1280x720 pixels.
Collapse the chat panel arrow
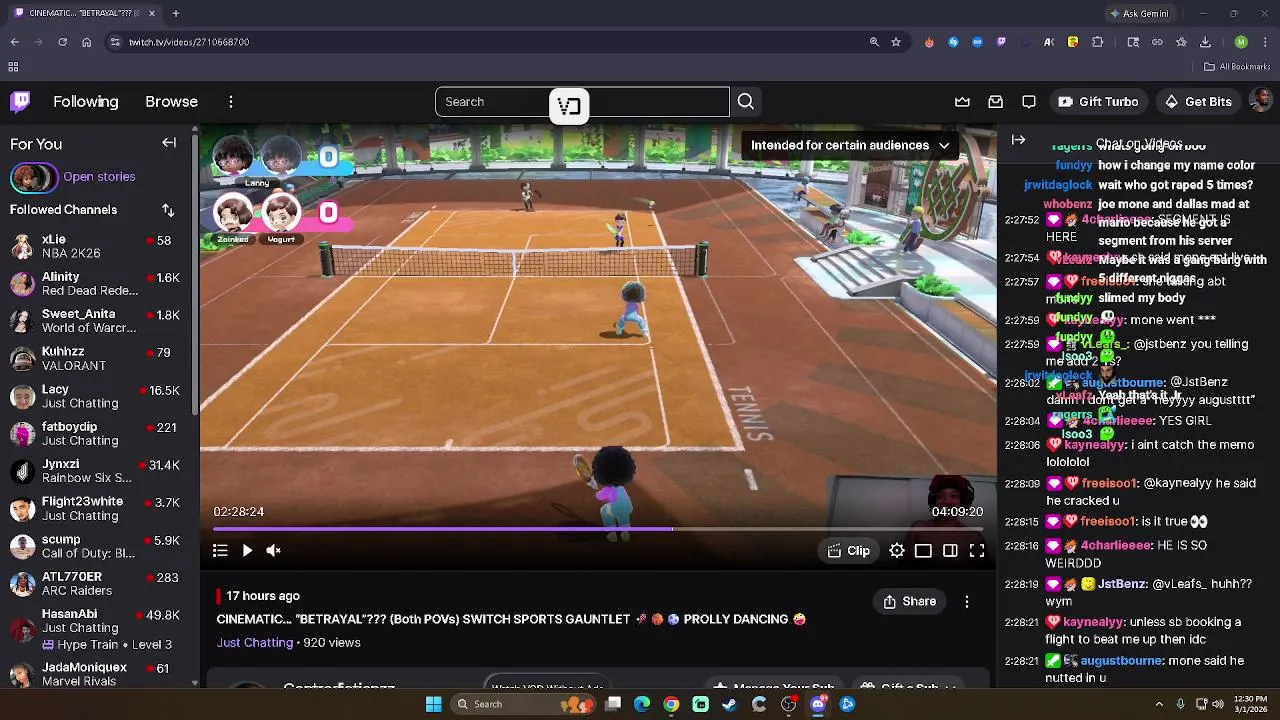(1018, 140)
